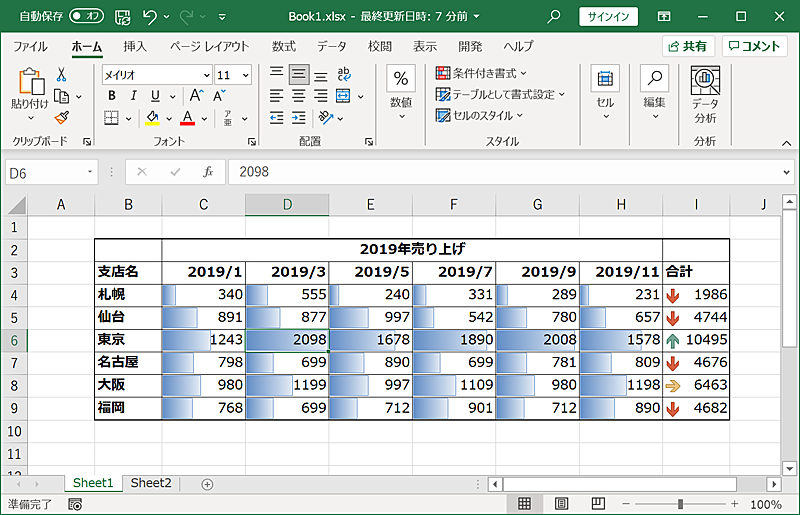Open the search magnifier in title bar
The width and height of the screenshot is (800, 515).
coord(554,16)
